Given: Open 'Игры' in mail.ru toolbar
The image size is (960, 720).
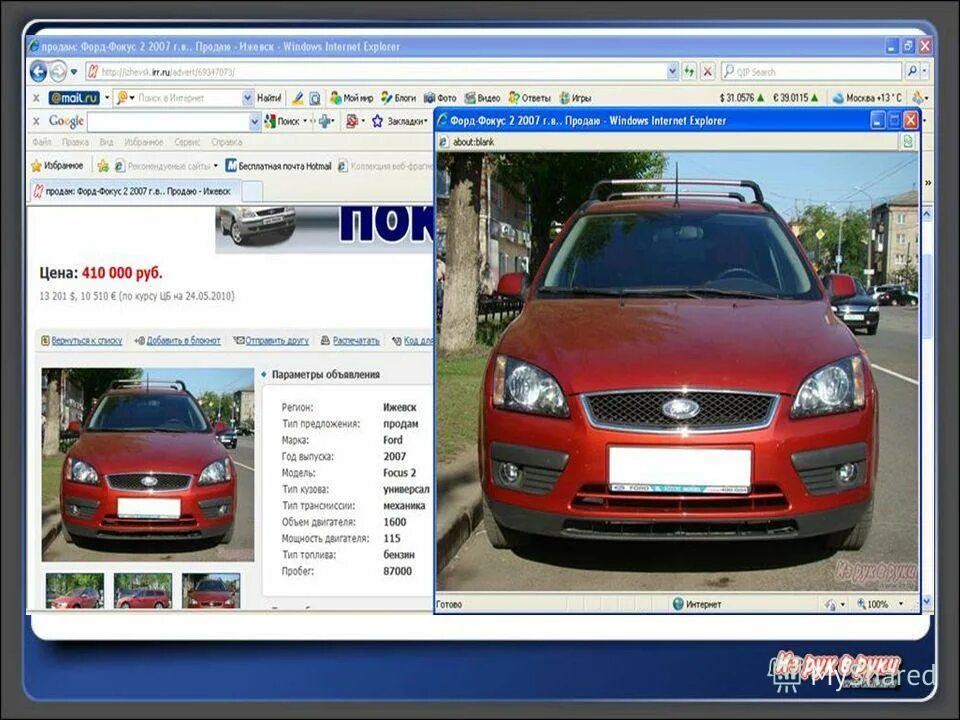Looking at the screenshot, I should [x=576, y=98].
